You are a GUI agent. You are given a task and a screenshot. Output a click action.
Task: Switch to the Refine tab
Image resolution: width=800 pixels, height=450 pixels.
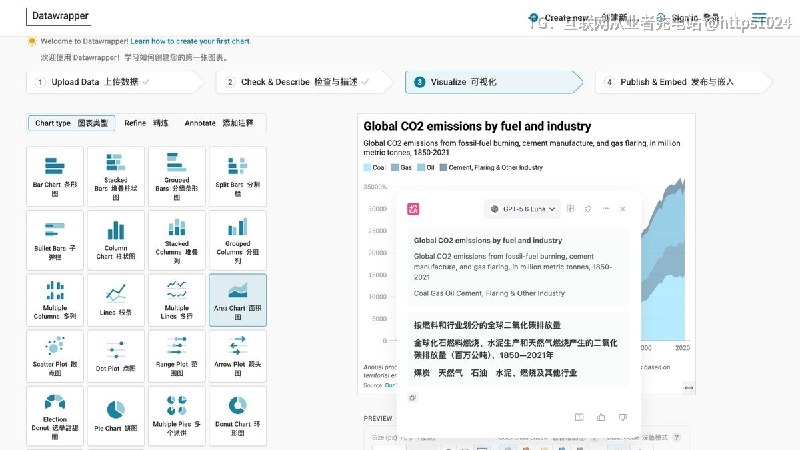[x=146, y=123]
